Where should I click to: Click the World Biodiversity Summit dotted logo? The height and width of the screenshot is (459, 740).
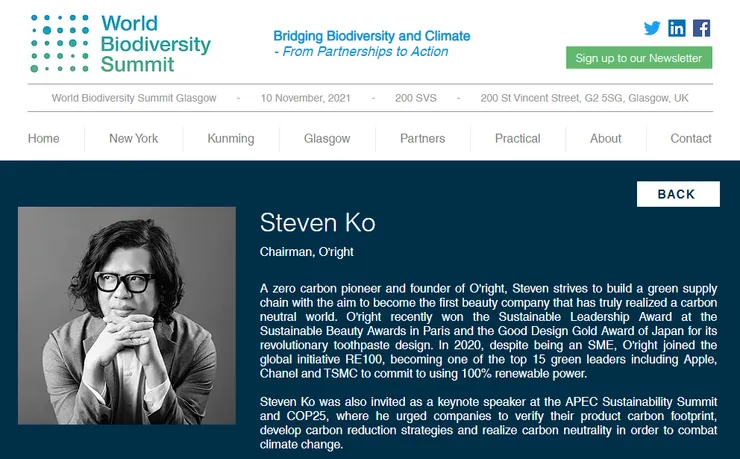point(59,43)
